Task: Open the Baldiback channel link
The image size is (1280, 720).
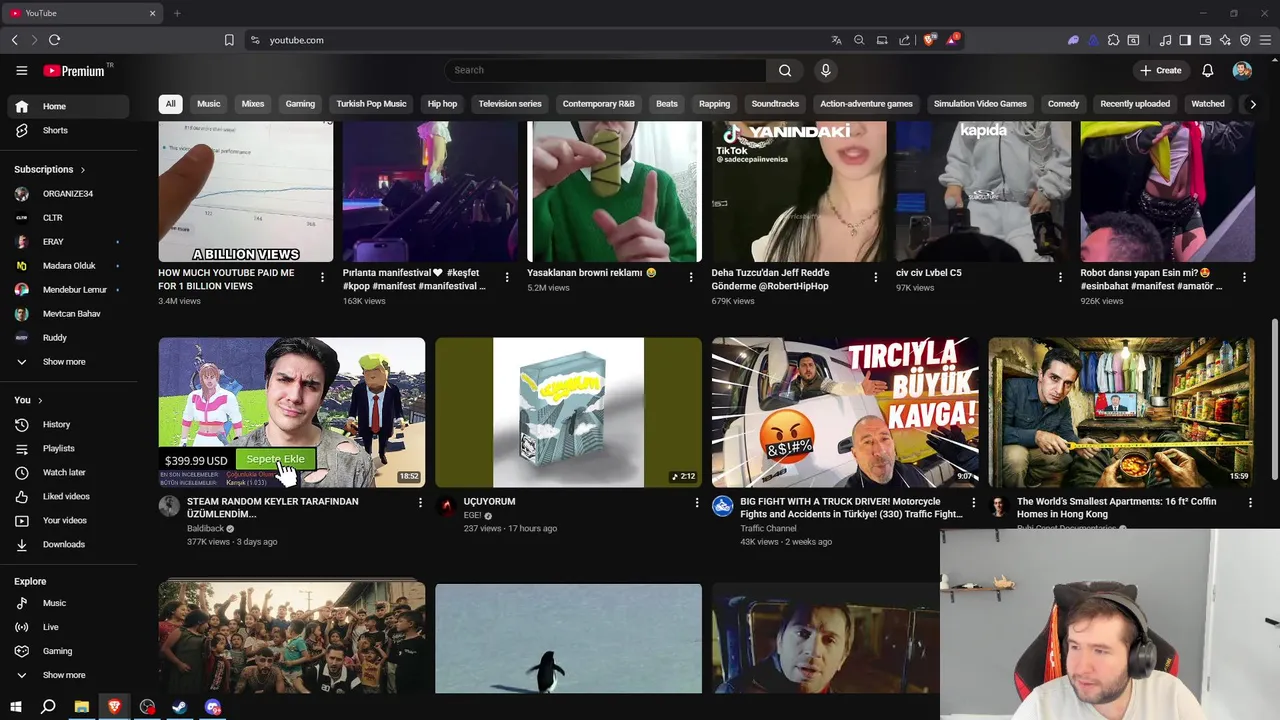Action: click(205, 528)
